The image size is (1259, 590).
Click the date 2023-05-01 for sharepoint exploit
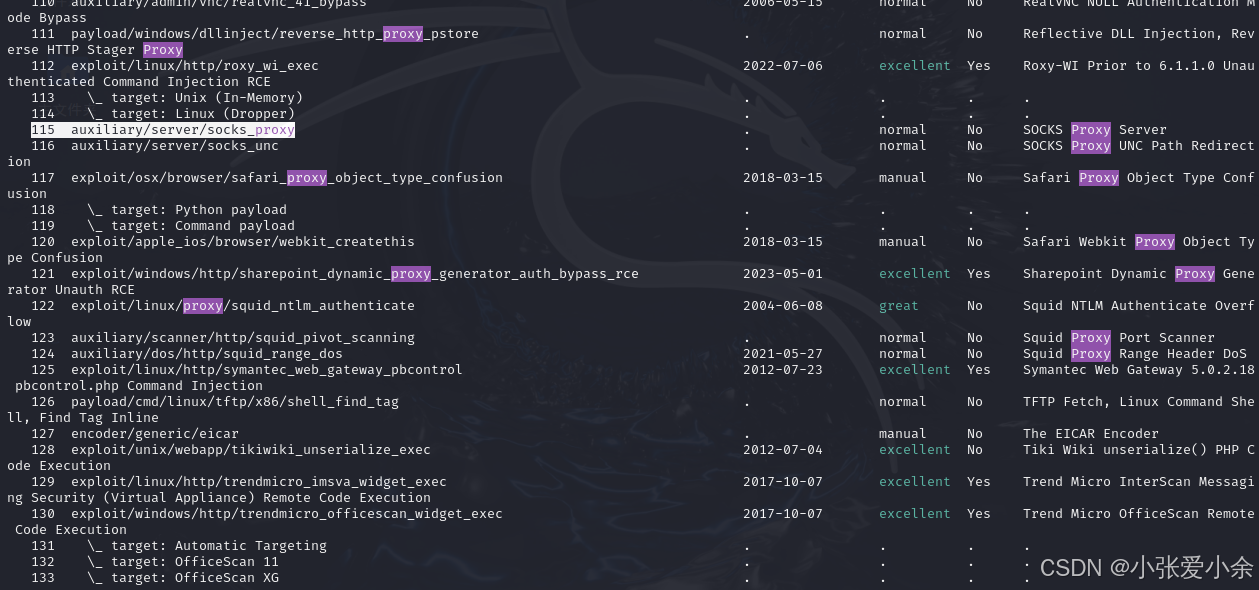tap(783, 274)
